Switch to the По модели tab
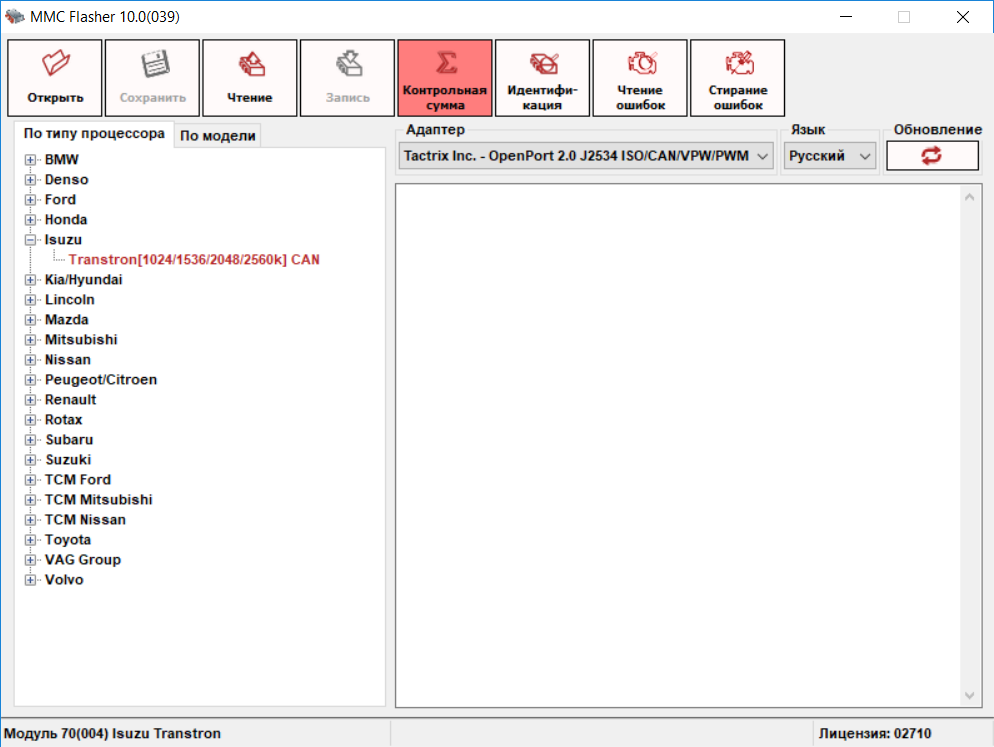 tap(218, 136)
